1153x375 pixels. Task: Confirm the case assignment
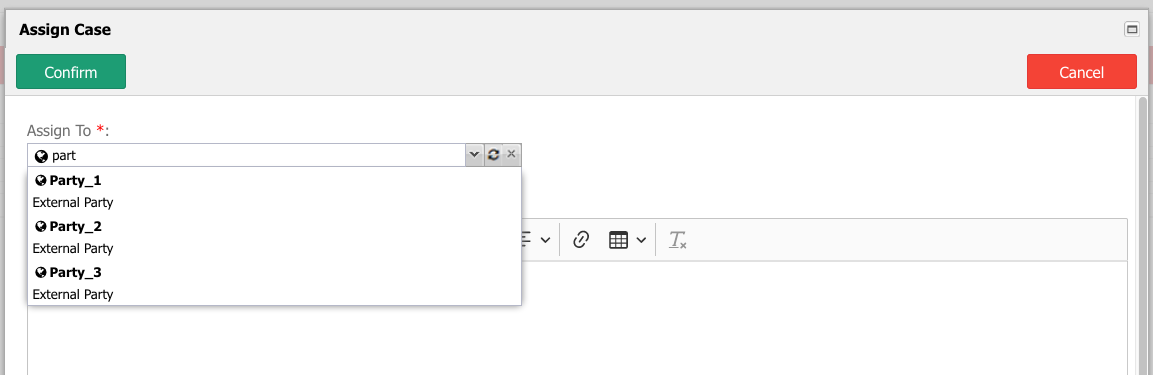pyautogui.click(x=71, y=71)
